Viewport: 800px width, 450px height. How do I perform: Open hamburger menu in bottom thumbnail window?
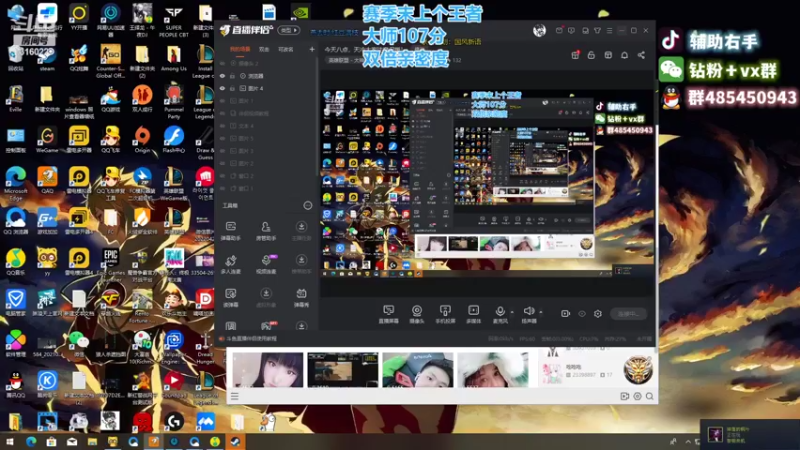(x=235, y=396)
